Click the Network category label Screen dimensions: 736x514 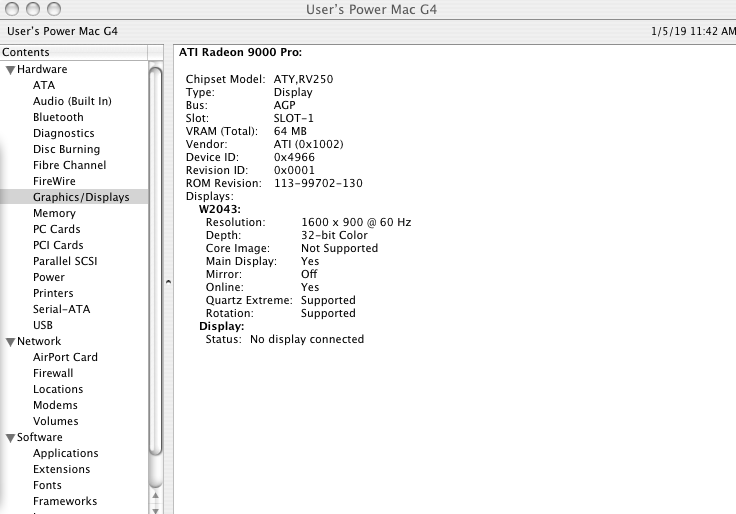click(39, 341)
